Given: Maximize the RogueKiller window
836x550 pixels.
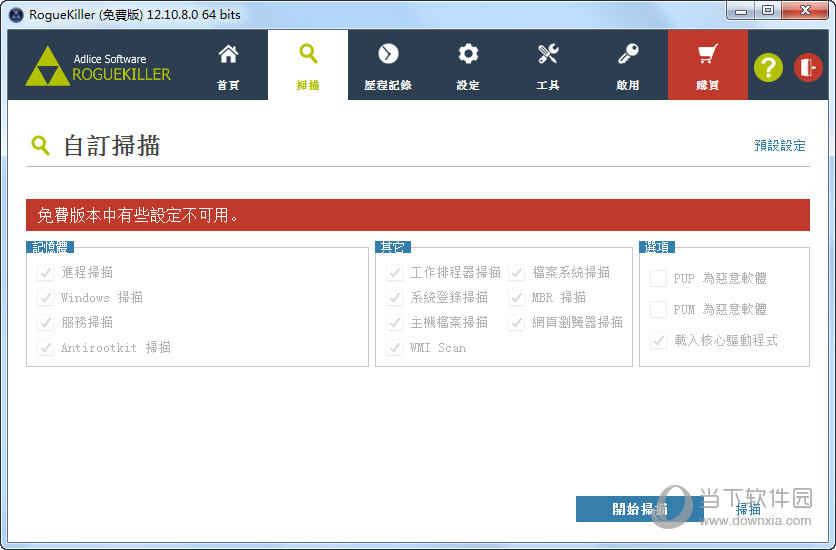Looking at the screenshot, I should click(x=768, y=11).
